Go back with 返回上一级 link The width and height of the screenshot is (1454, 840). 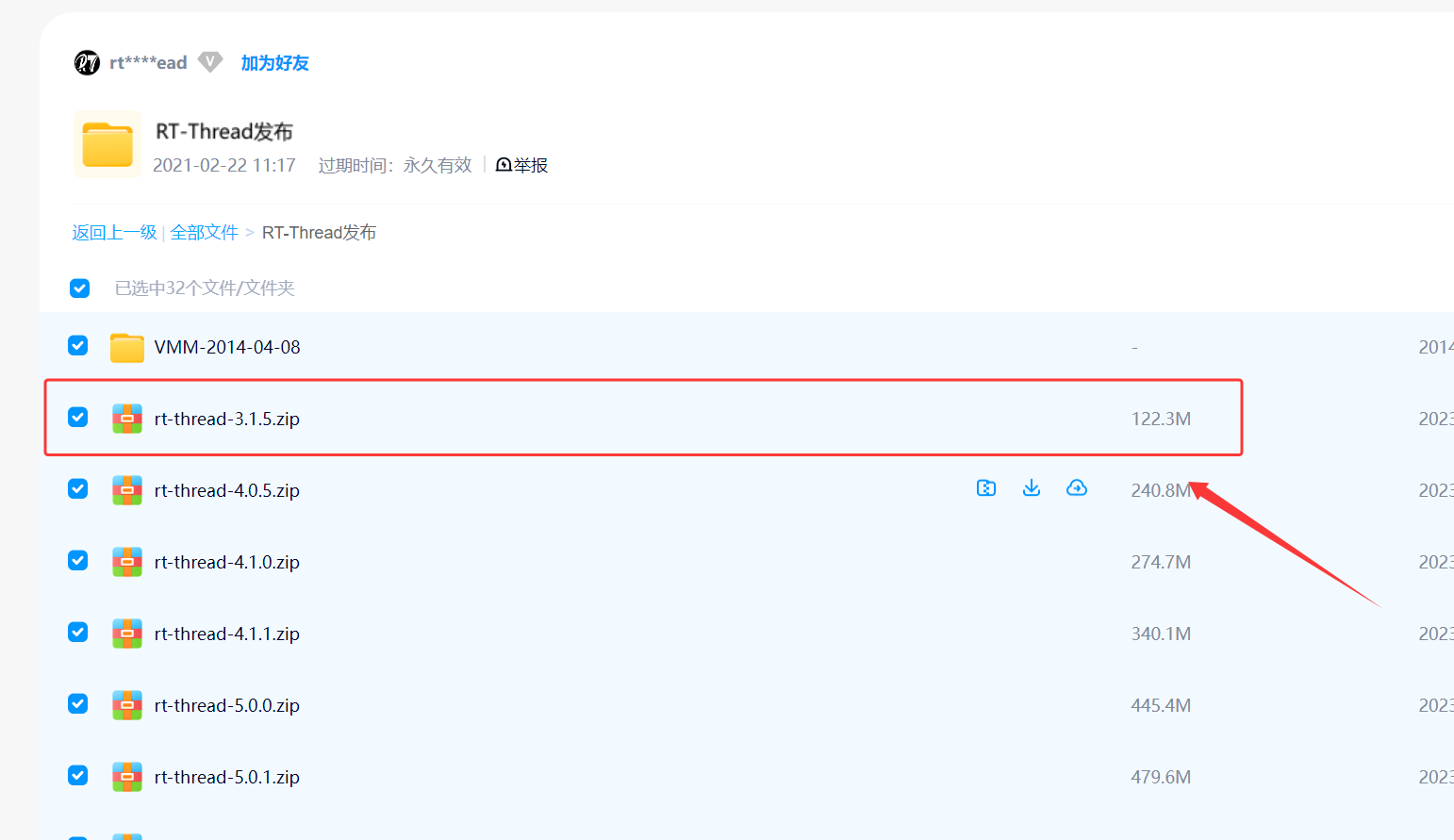tap(114, 233)
